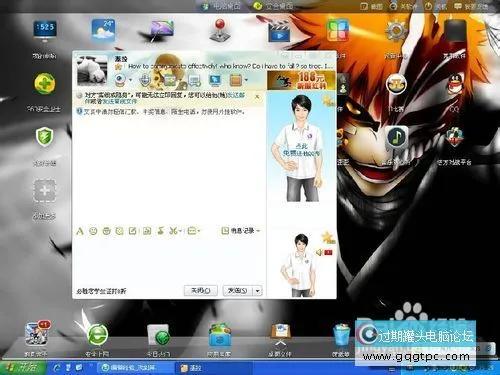Expand the screenshot scissors dropdown arrow
500x375 pixels.
(180, 231)
